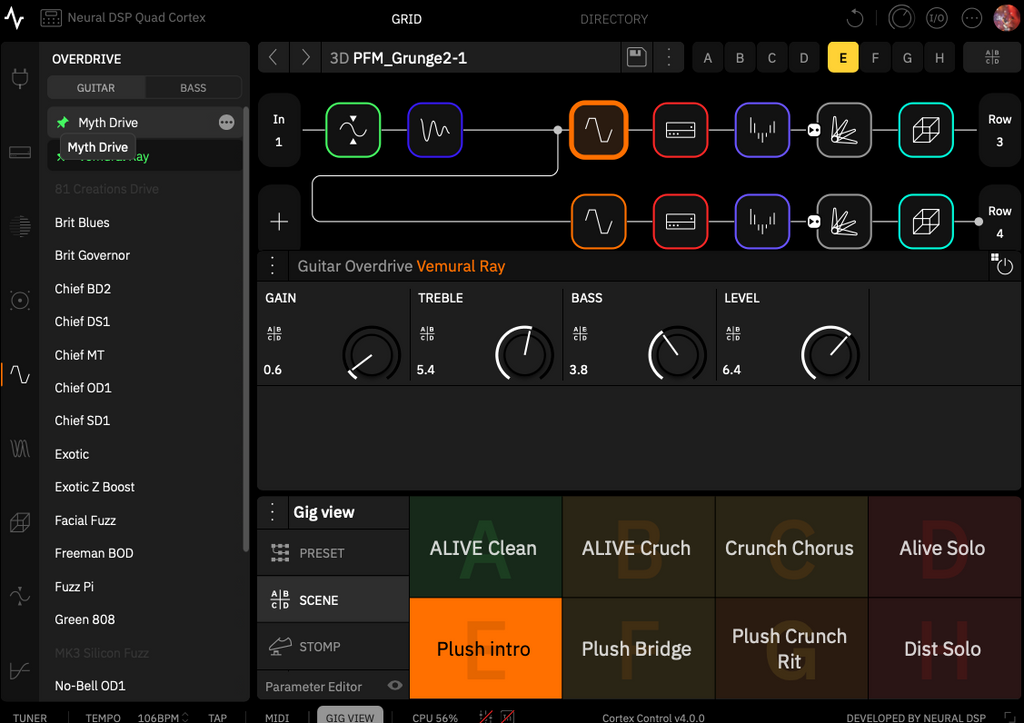1024x723 pixels.
Task: Open the user profile avatar
Action: pos(1006,18)
